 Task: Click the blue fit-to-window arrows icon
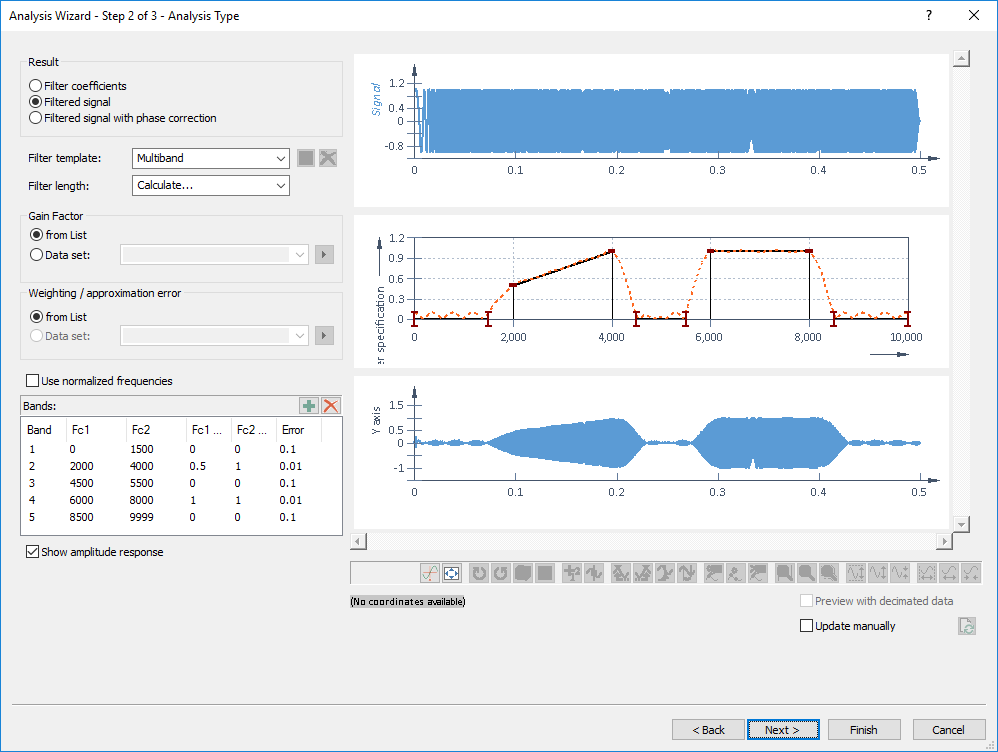(x=451, y=573)
